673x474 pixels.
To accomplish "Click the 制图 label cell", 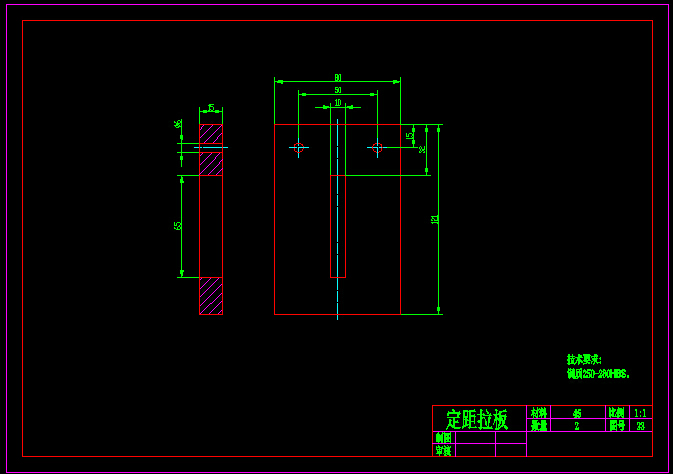I will tap(444, 438).
